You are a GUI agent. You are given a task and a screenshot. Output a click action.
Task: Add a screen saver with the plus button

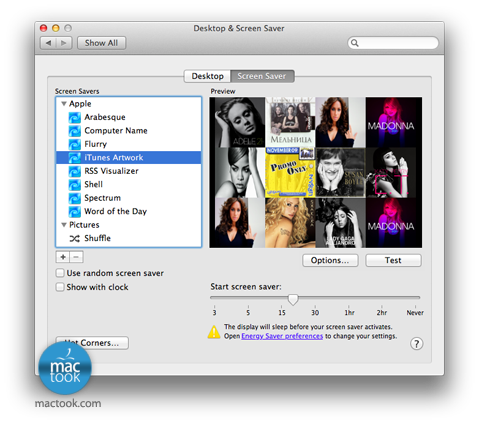tap(63, 257)
